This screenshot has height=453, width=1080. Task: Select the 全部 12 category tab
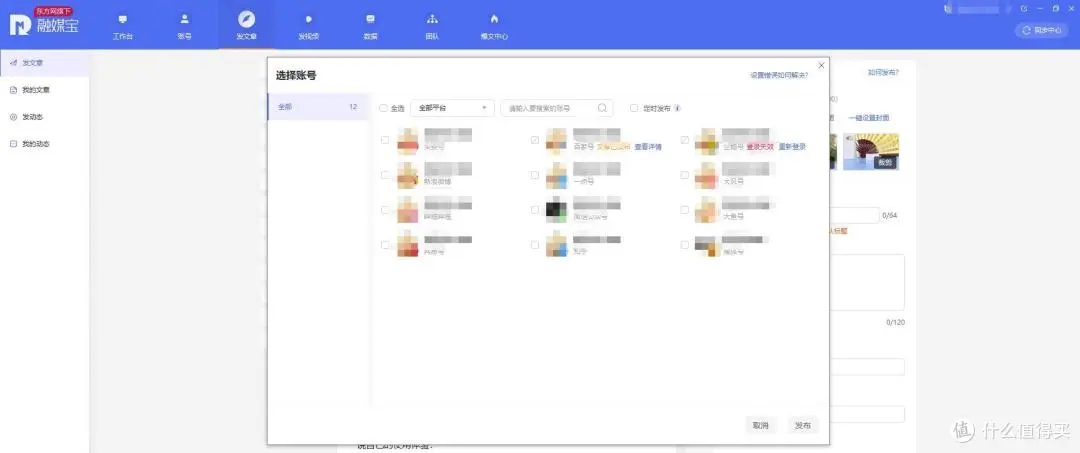click(318, 107)
